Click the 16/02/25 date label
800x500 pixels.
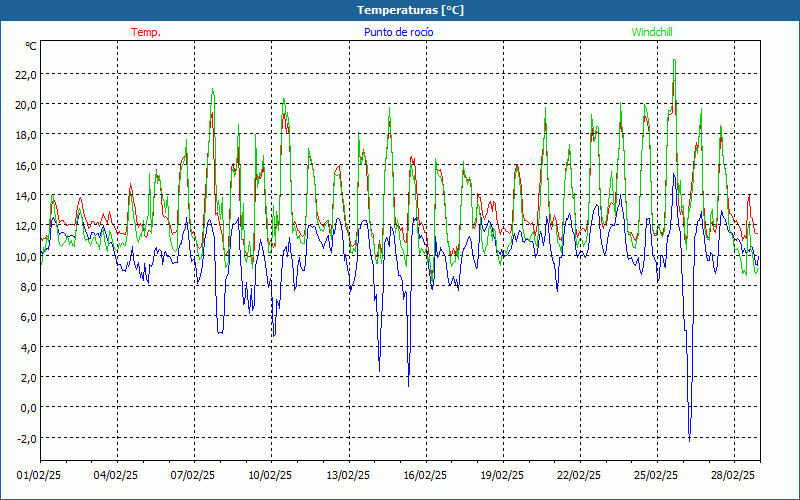coord(425,475)
